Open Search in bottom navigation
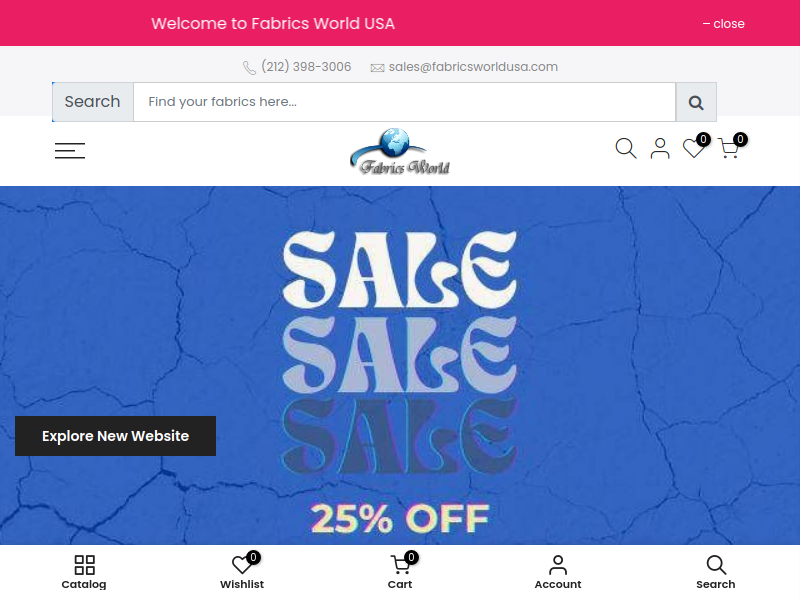 (x=716, y=571)
